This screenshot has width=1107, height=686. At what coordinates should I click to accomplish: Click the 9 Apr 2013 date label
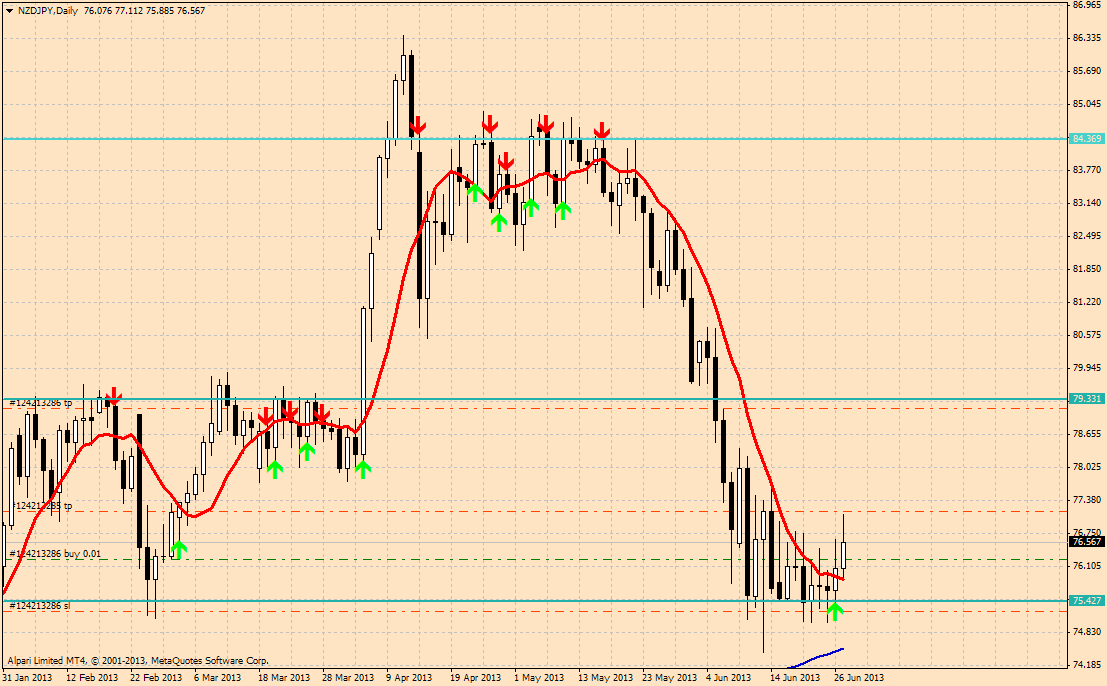pyautogui.click(x=409, y=678)
